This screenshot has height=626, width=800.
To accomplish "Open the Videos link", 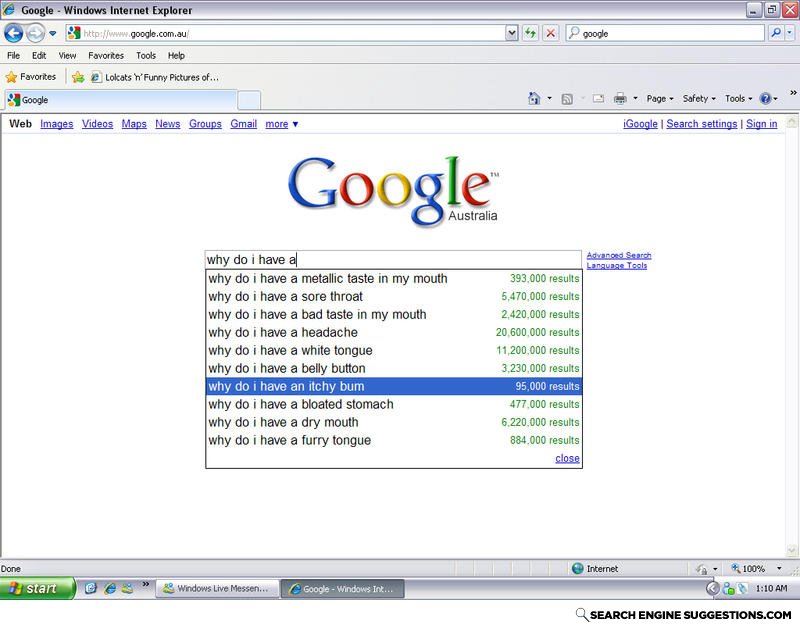I will tap(97, 124).
